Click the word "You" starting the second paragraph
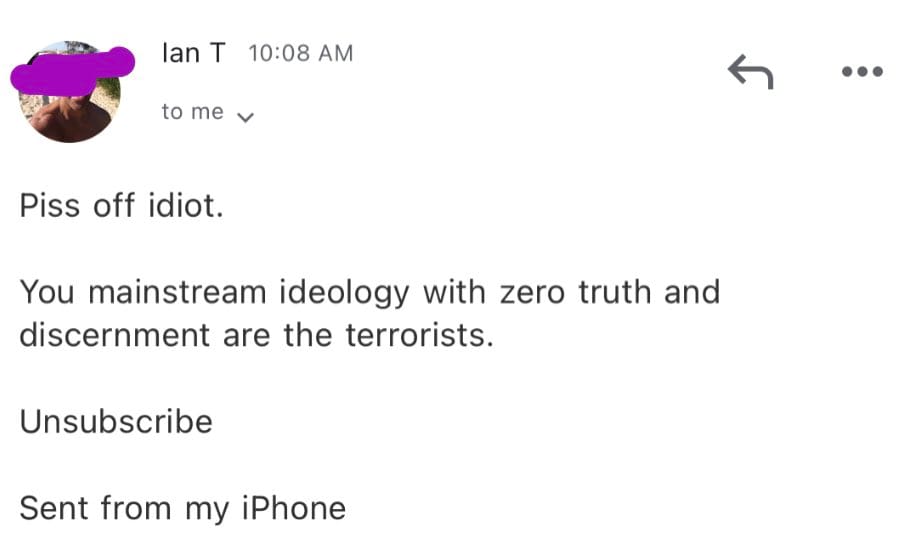Screen dimensions: 906x545 pos(47,292)
